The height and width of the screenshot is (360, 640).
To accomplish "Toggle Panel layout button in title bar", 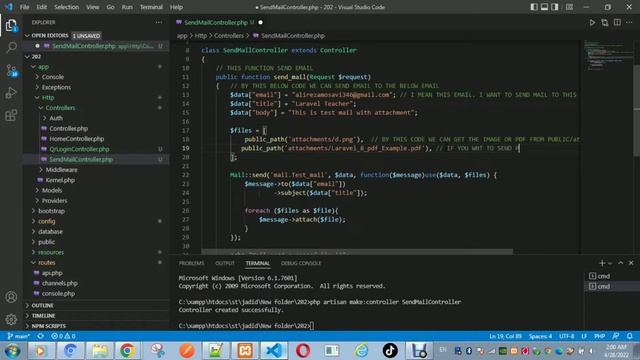I will pos(544,7).
